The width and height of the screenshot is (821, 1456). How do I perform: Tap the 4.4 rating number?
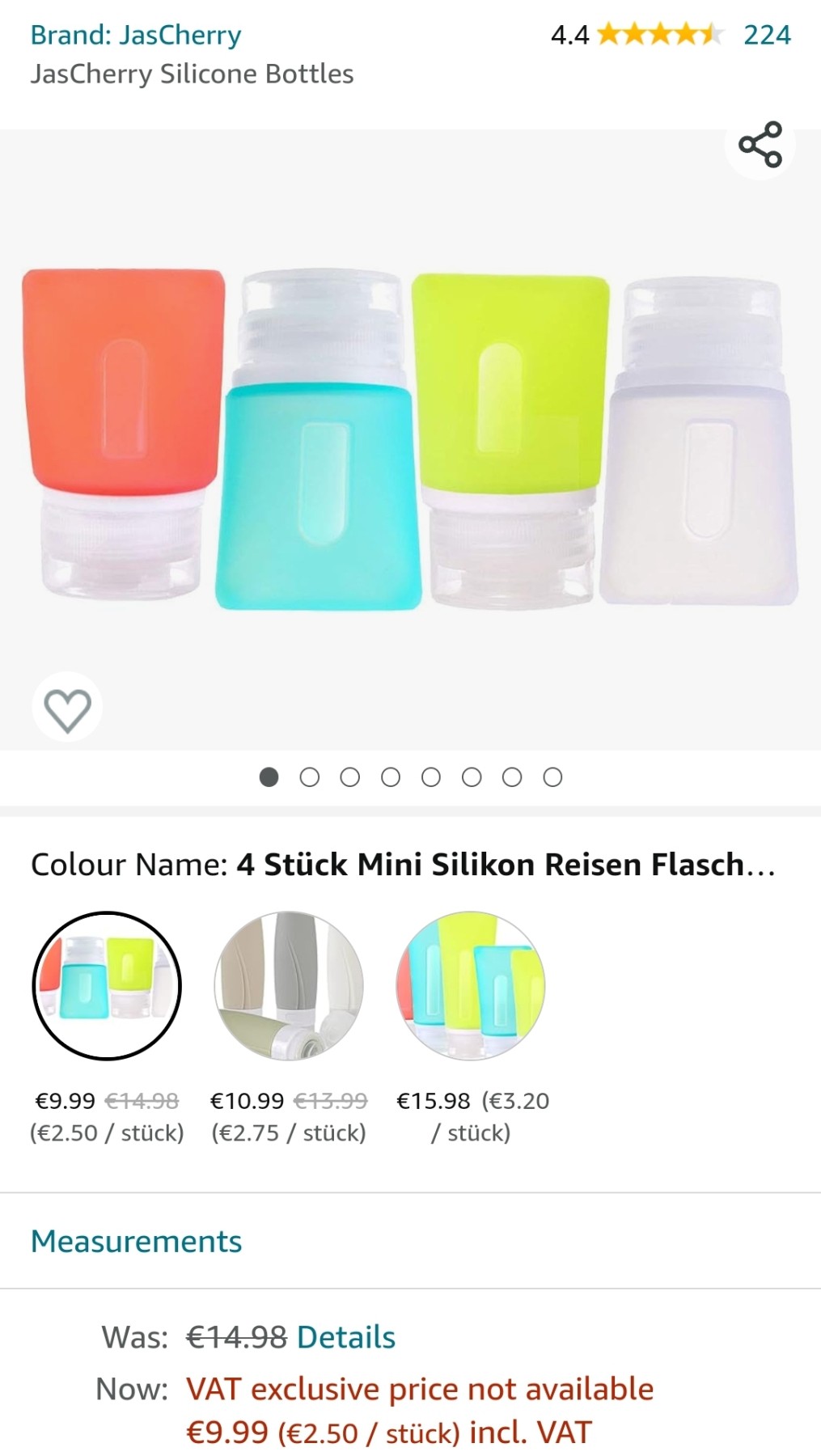[x=569, y=35]
